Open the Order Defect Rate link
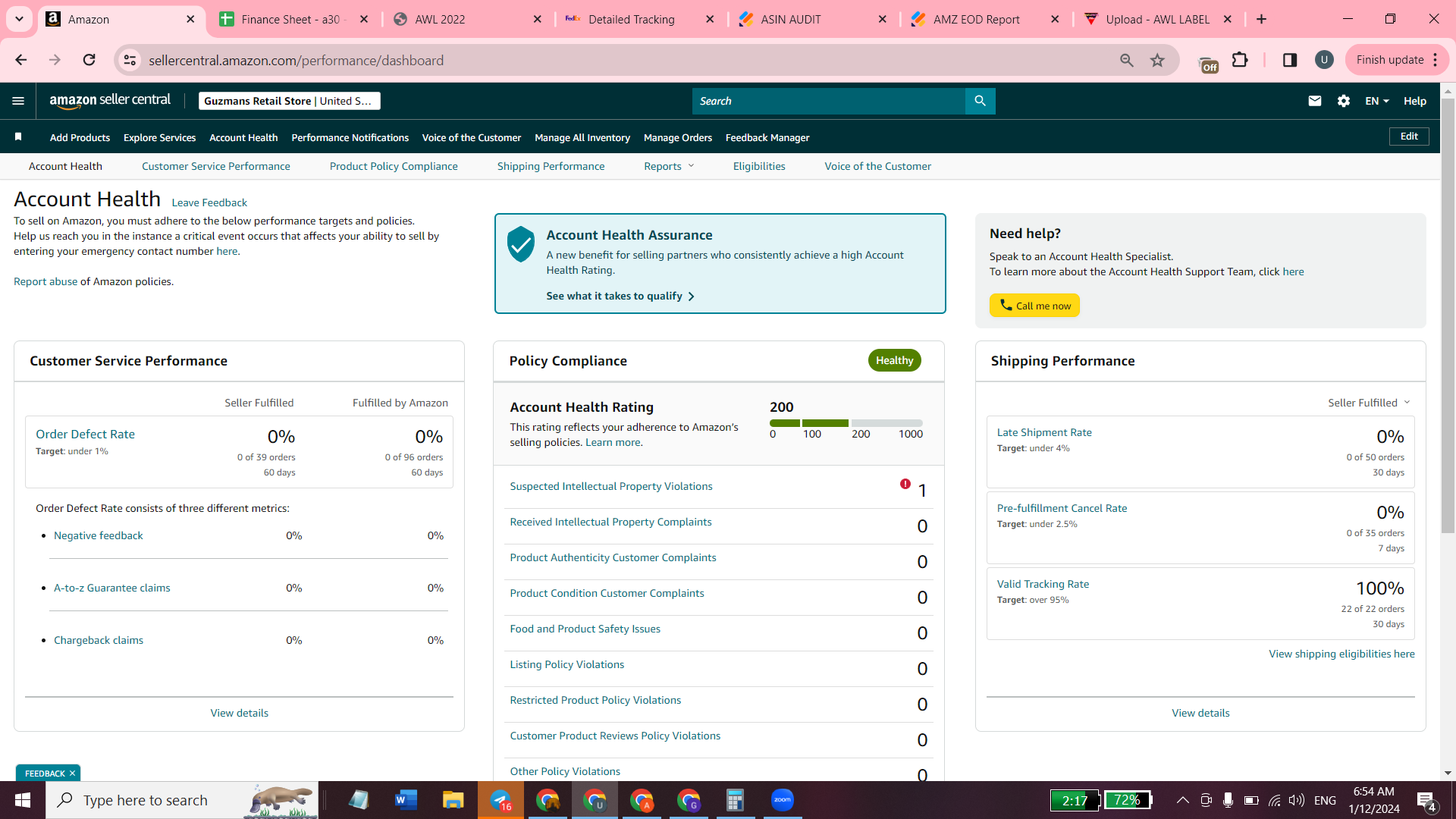Viewport: 1456px width, 819px height. pyautogui.click(x=85, y=435)
